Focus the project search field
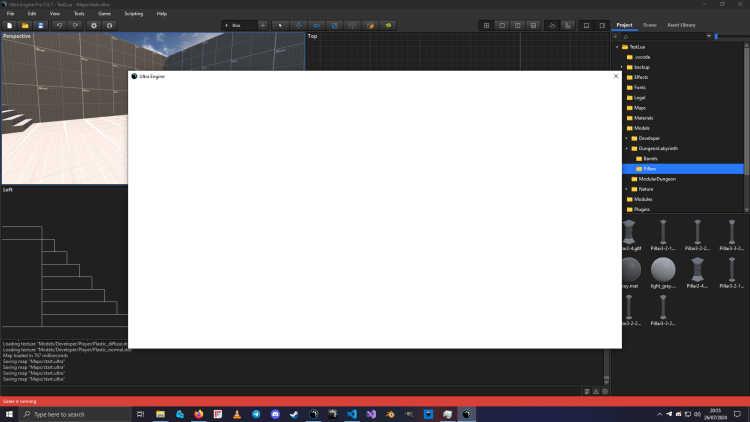The image size is (750, 422). tap(663, 36)
